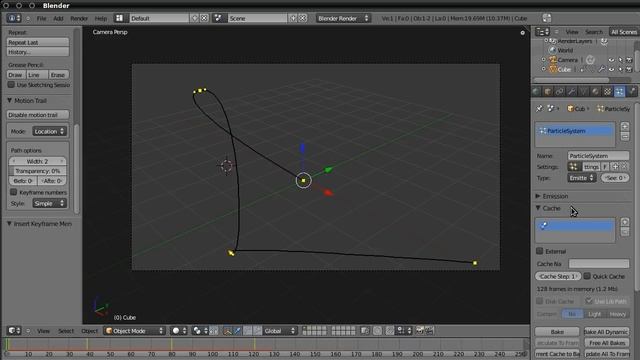Click the pin icon in properties context
Image resolution: width=640 pixels, height=360 pixels.
[x=540, y=109]
